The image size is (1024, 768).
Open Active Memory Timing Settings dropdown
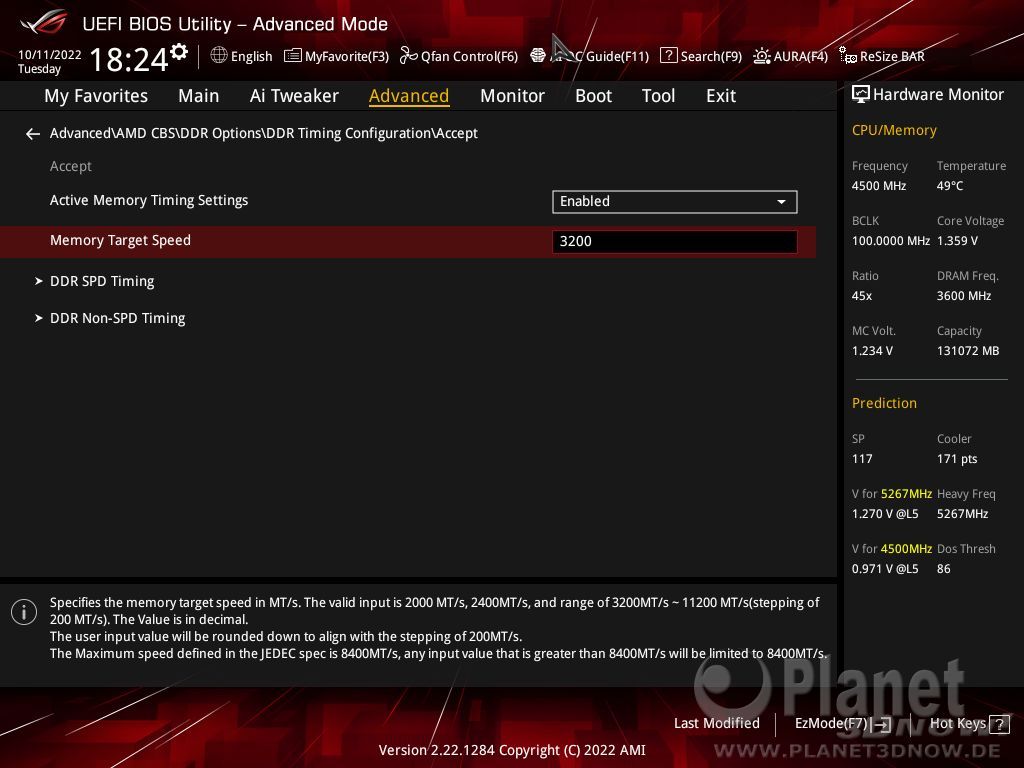click(675, 202)
